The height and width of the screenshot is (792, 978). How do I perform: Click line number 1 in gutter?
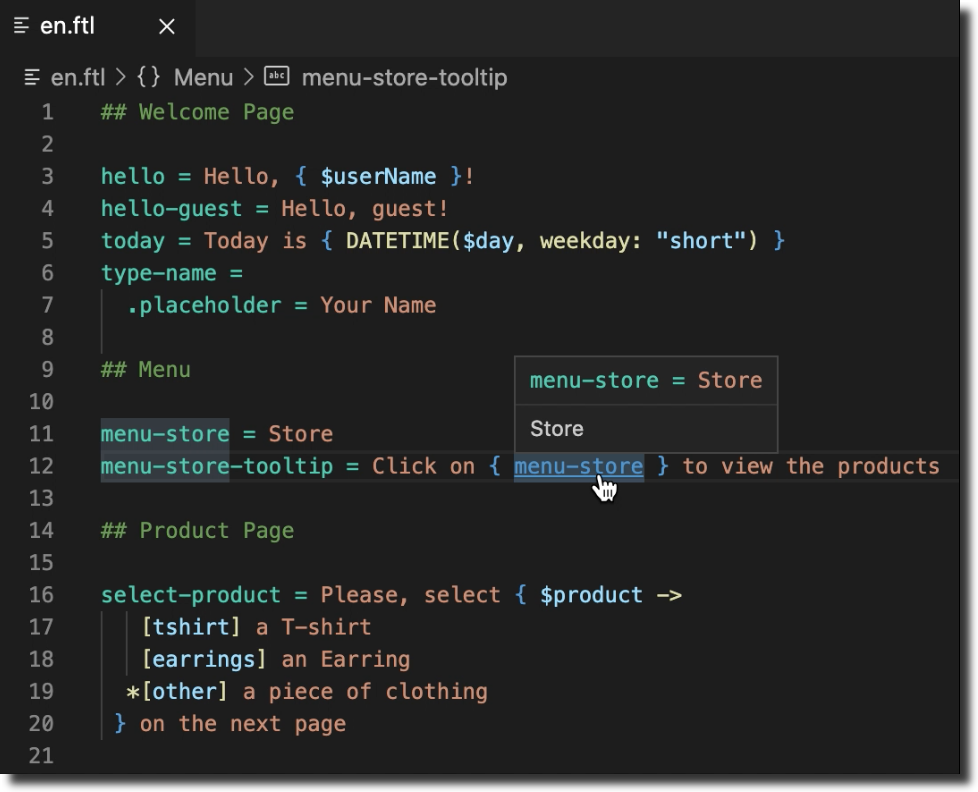click(x=47, y=112)
